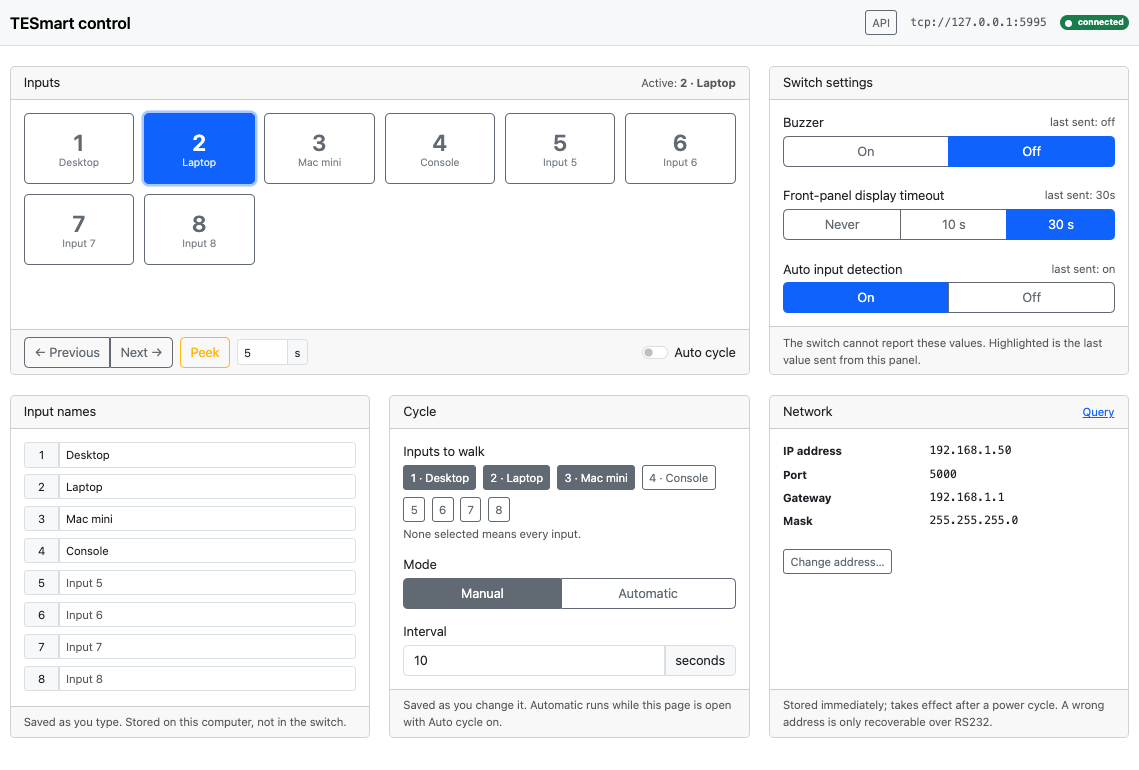This screenshot has height=770, width=1139.
Task: Choose the Input 5 tile
Action: tap(559, 148)
